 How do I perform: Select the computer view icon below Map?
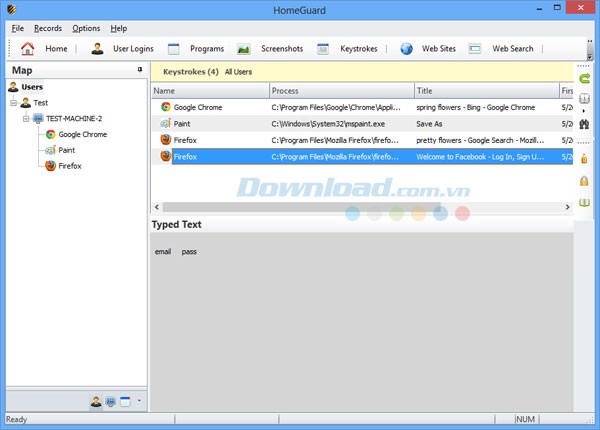click(110, 401)
